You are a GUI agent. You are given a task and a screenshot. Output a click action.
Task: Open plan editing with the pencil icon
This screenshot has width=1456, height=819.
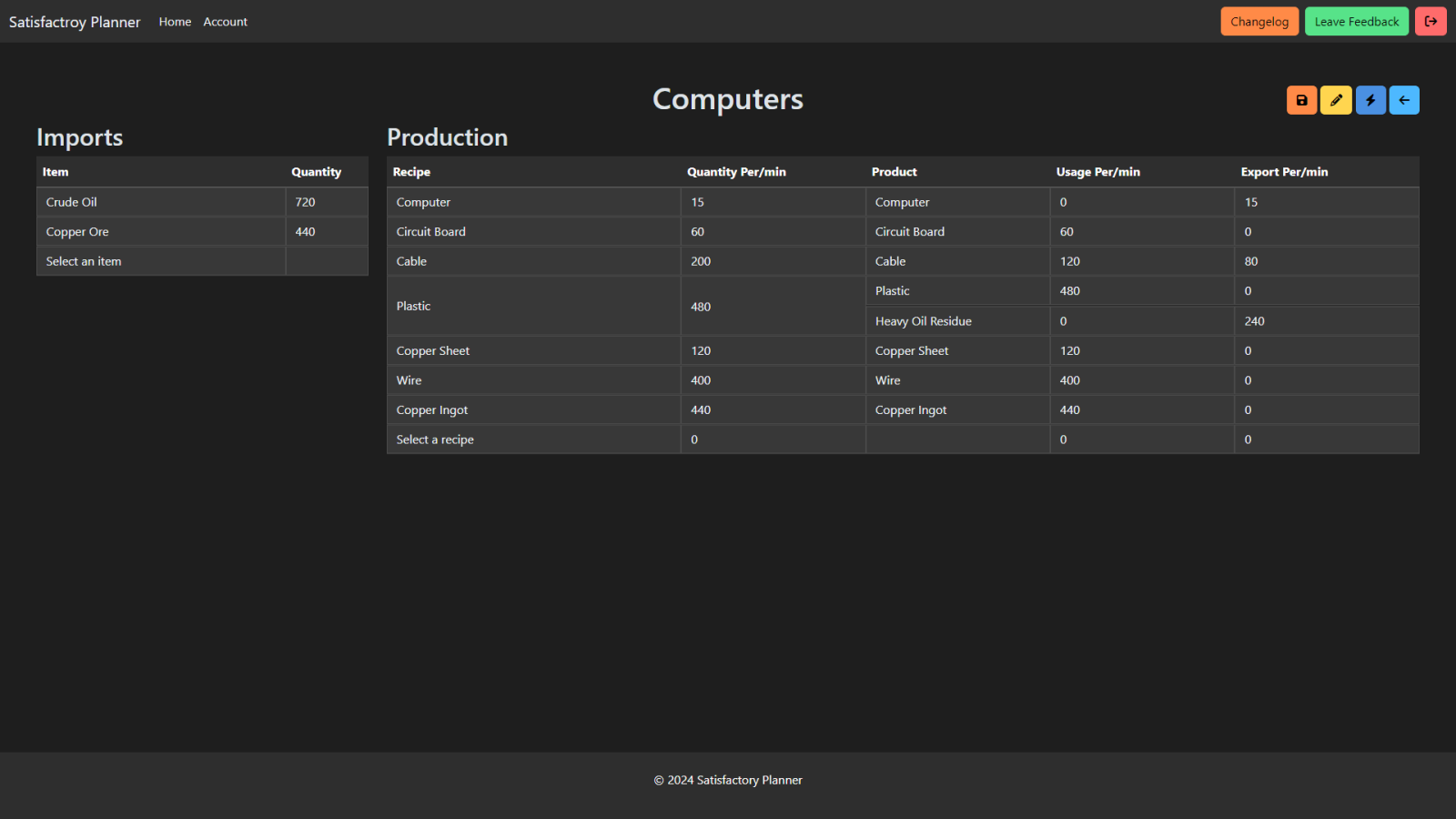point(1336,100)
